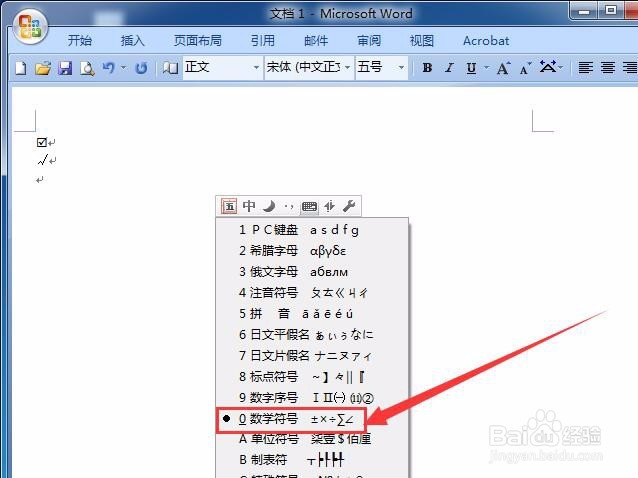
Task: Toggle Underline formatting
Action: point(471,68)
